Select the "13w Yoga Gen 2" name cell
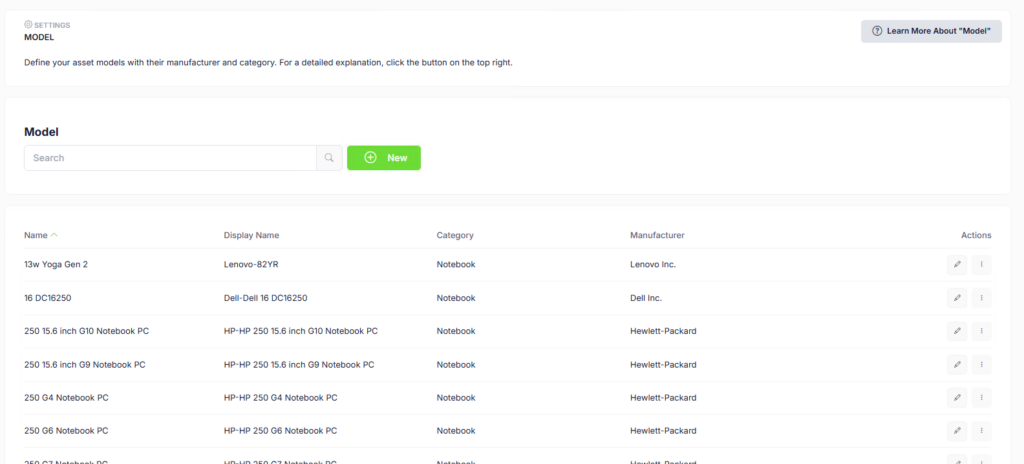Screen dimensions: 1024x464 pyautogui.click(x=56, y=265)
